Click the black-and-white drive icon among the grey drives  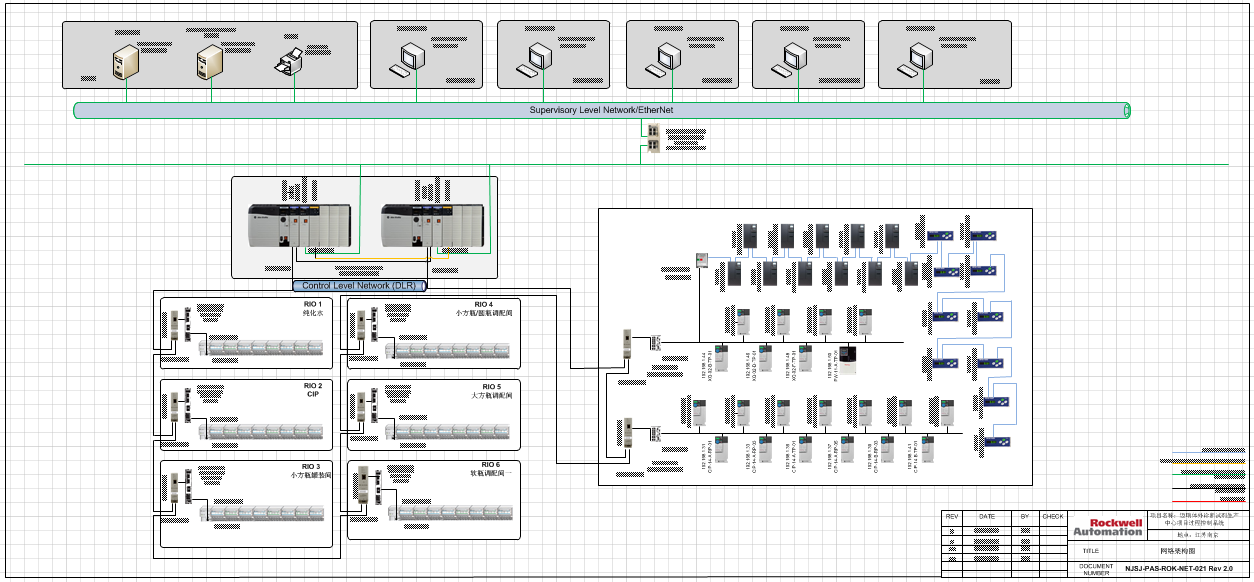(849, 360)
